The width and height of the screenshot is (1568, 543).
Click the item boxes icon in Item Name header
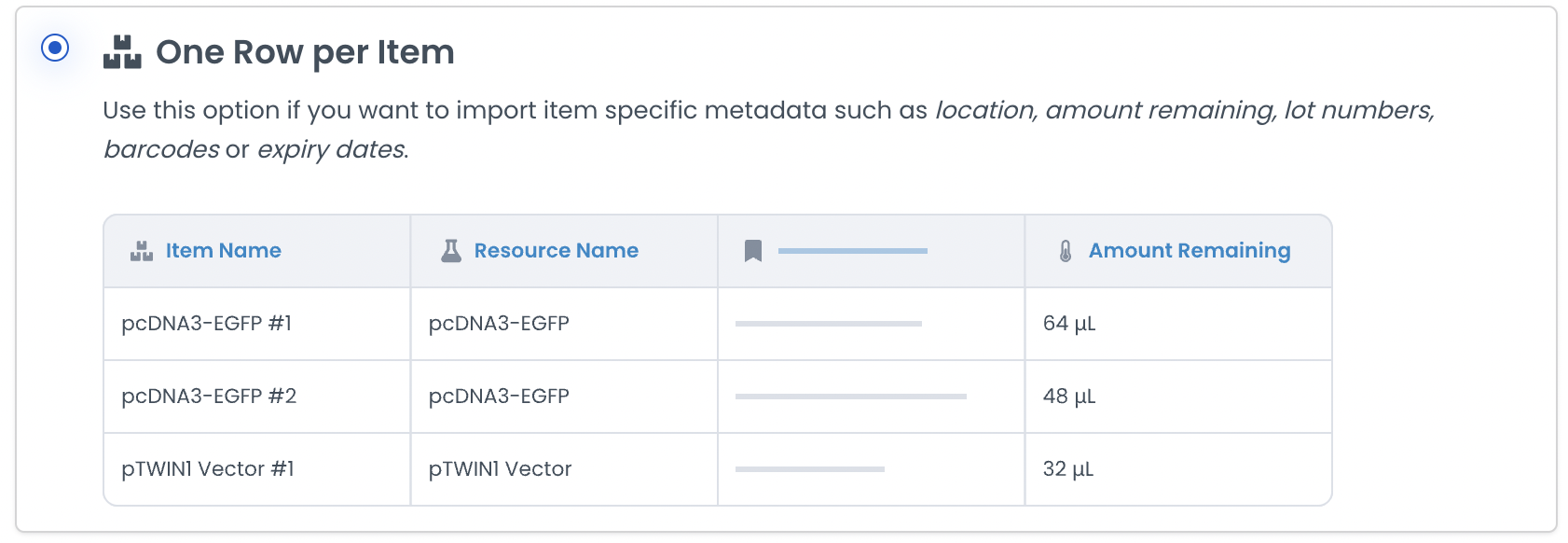coord(142,251)
